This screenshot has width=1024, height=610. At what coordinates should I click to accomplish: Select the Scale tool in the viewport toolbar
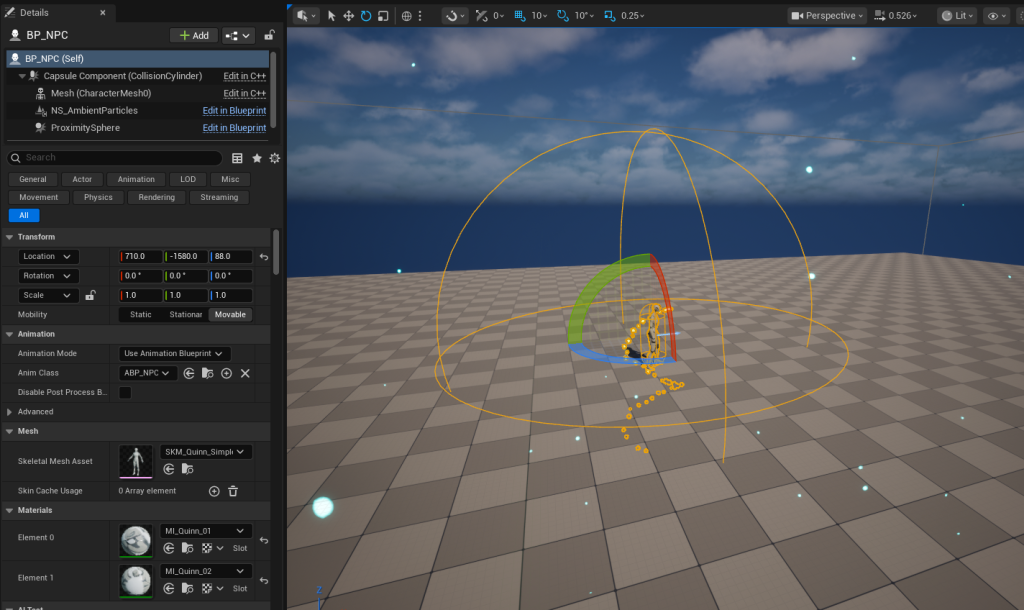click(x=383, y=16)
